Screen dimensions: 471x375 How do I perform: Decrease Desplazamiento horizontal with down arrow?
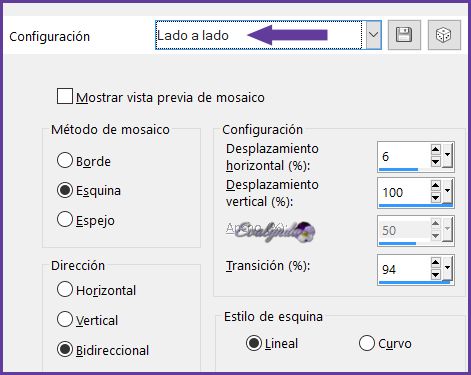pyautogui.click(x=436, y=162)
